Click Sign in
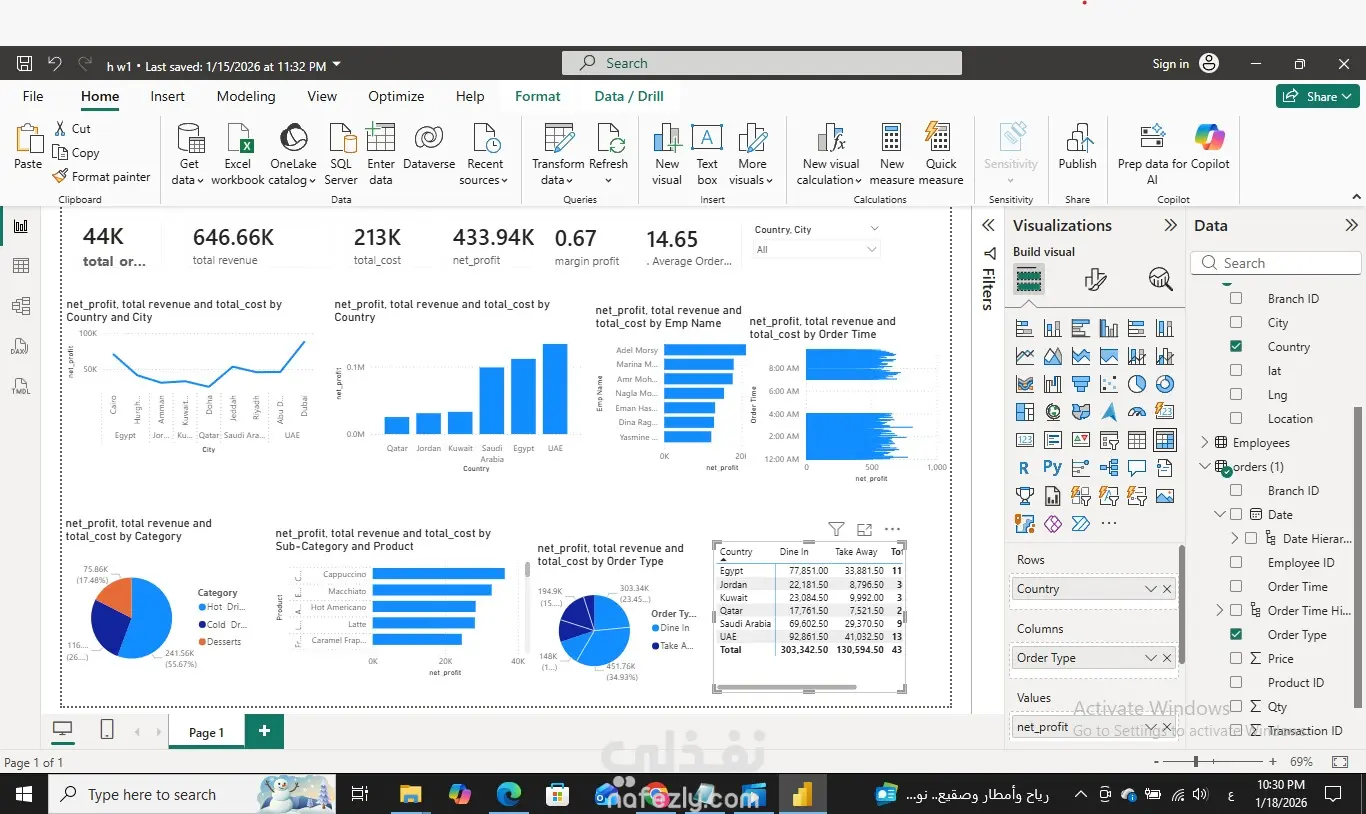Screen dimensions: 1366x814 coord(1186,64)
